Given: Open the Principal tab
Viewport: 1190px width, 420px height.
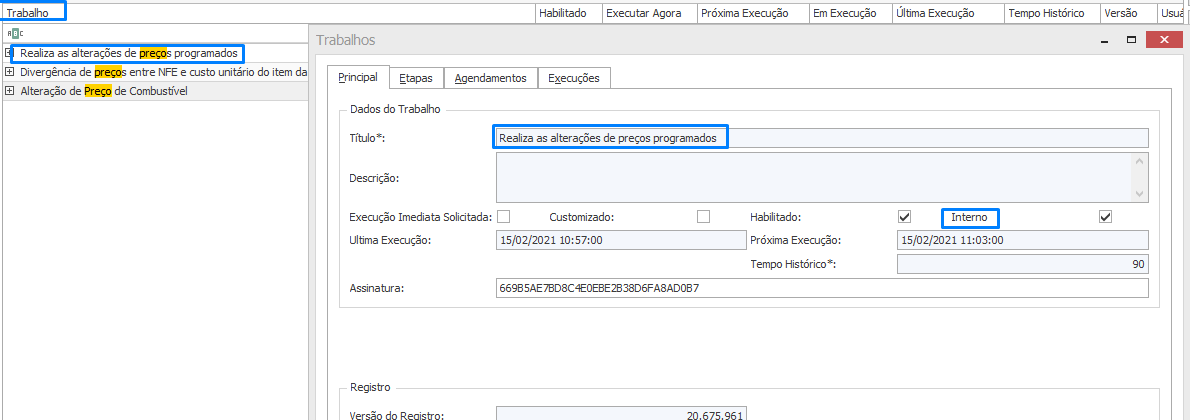Looking at the screenshot, I should (358, 77).
